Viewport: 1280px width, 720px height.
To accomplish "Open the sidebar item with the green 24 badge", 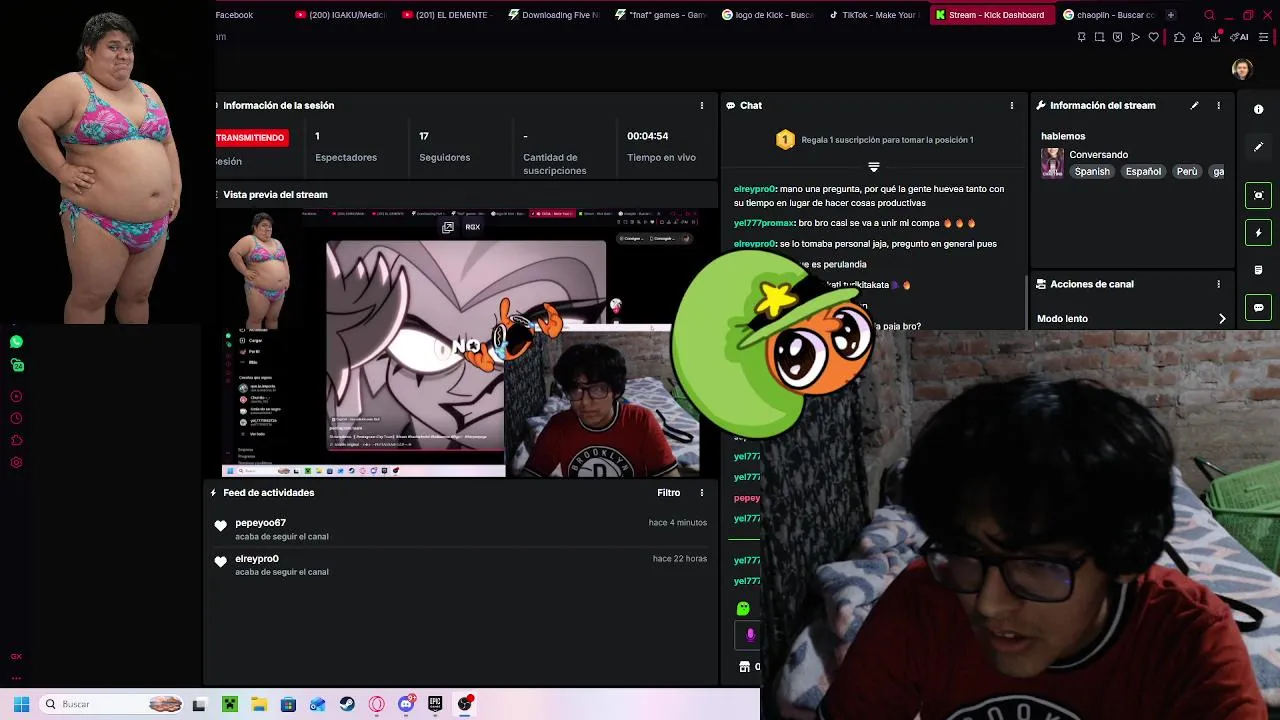I will (x=16, y=366).
